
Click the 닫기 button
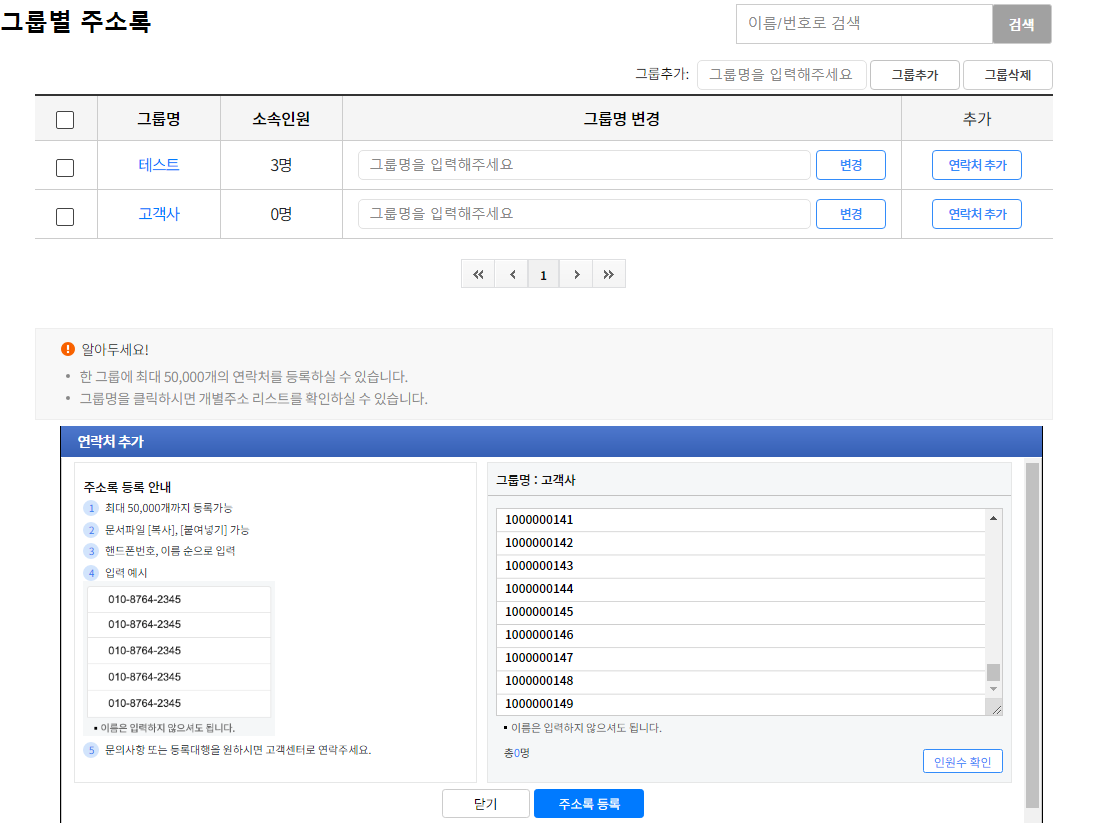point(486,803)
